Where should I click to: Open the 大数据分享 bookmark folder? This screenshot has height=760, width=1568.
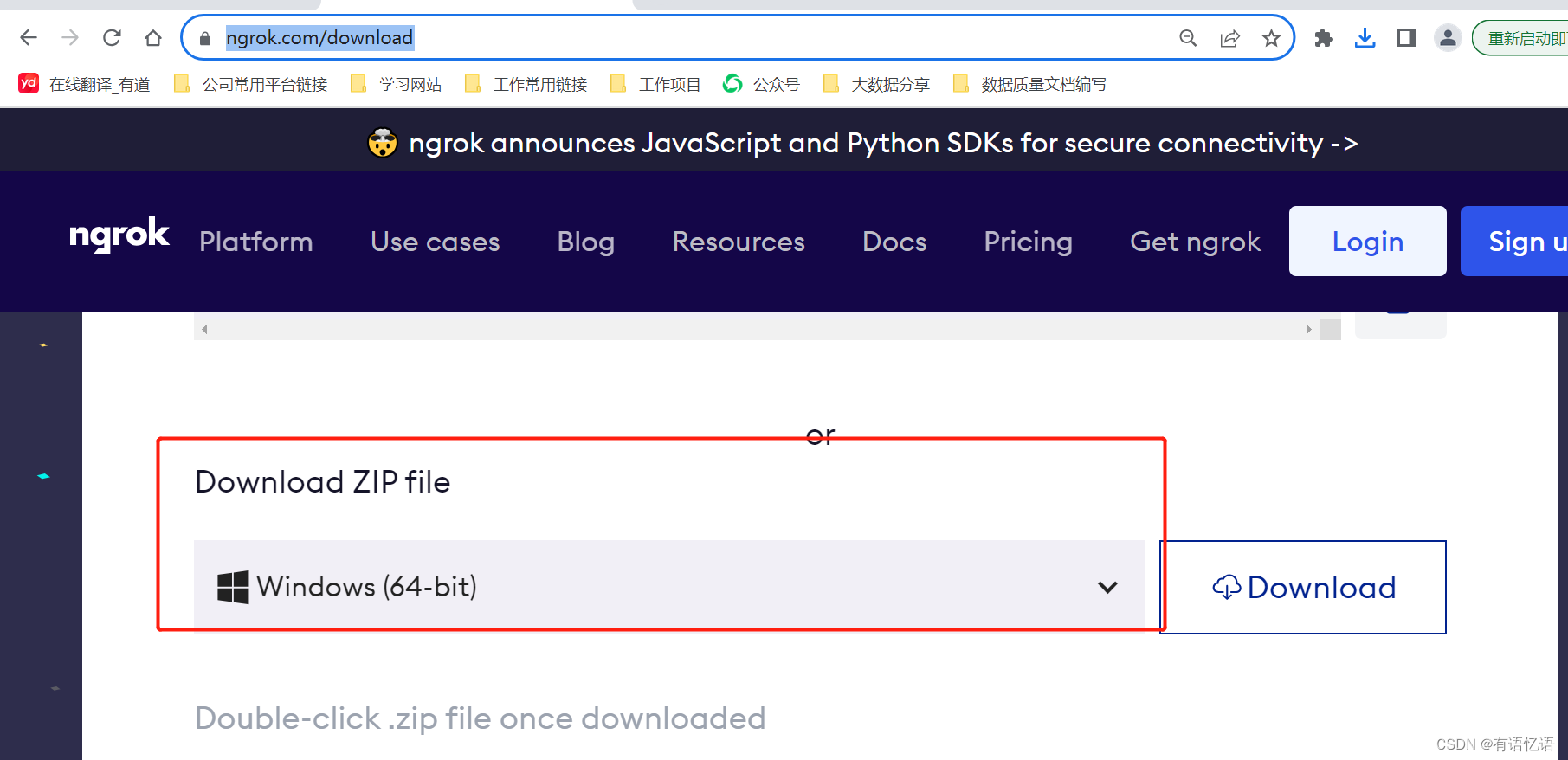click(876, 84)
